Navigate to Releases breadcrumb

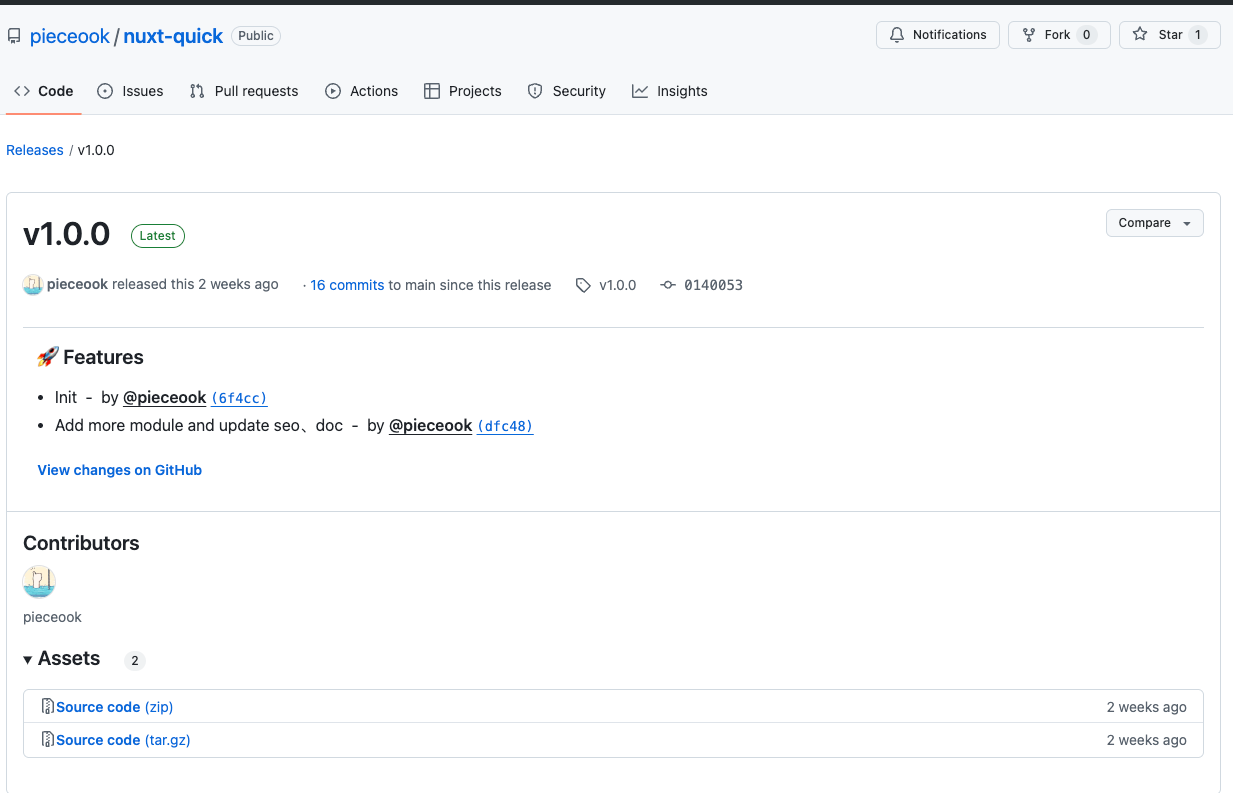point(35,150)
